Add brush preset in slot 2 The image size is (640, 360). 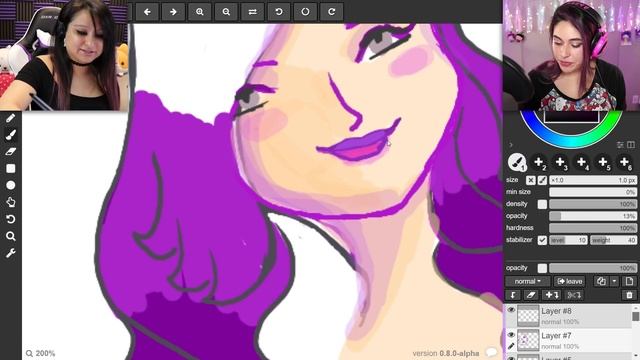tap(539, 162)
